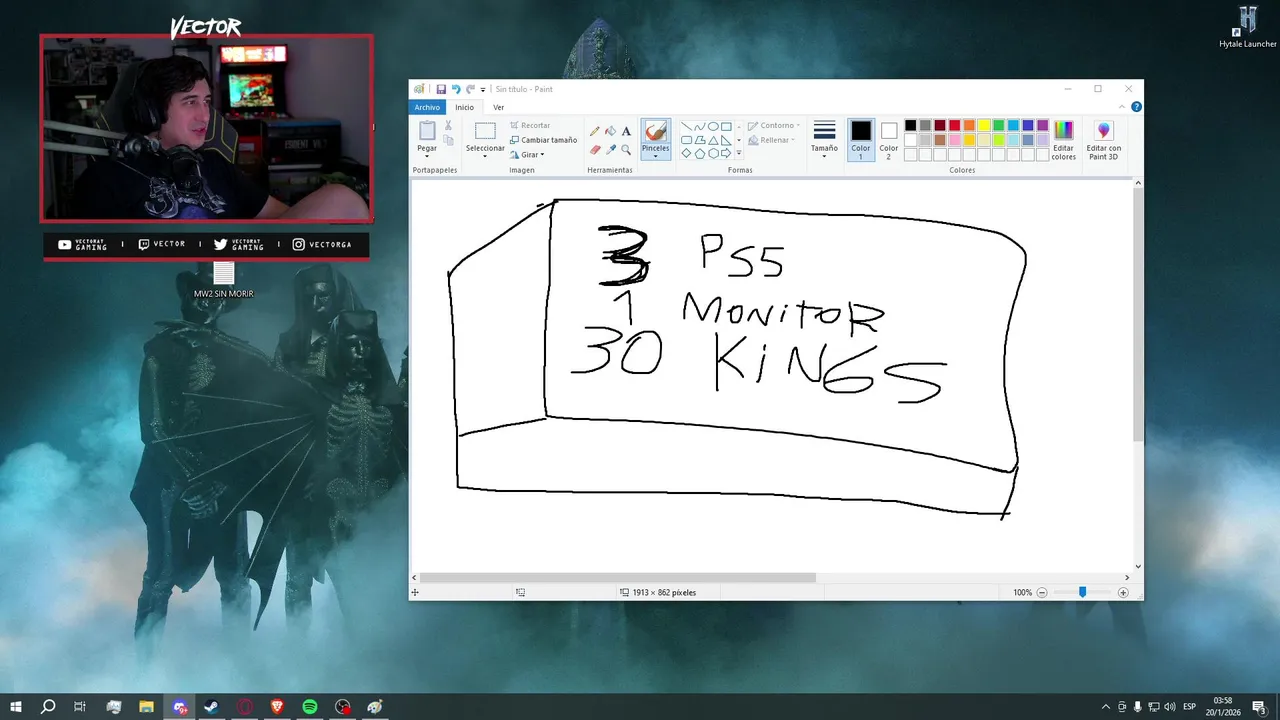The height and width of the screenshot is (720, 1280).
Task: Select the Pencil tool in Paint
Action: coord(595,131)
